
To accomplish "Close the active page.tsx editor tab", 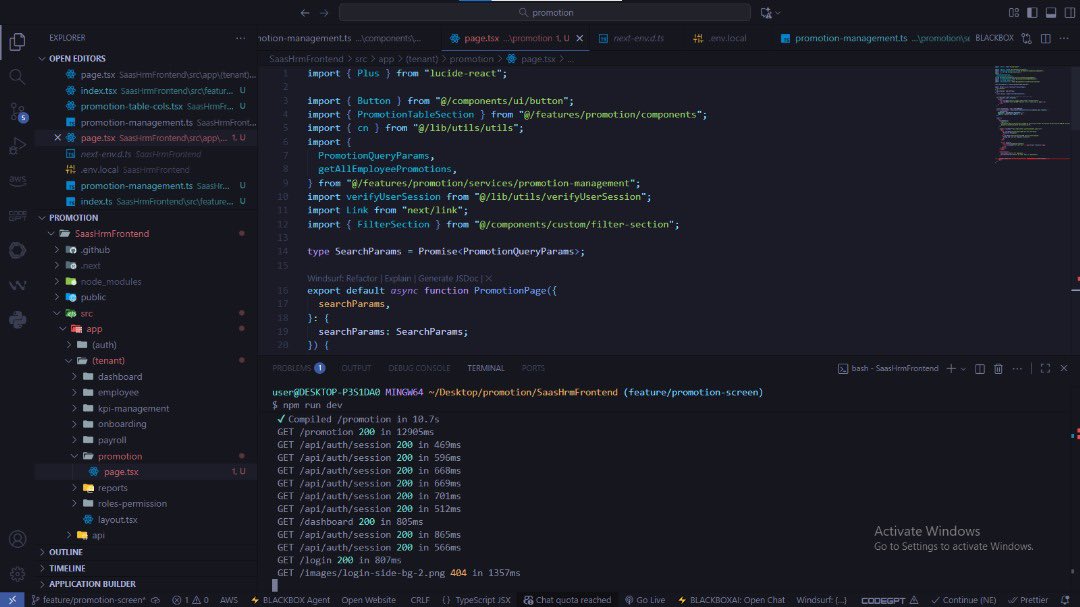I will 579,39.
